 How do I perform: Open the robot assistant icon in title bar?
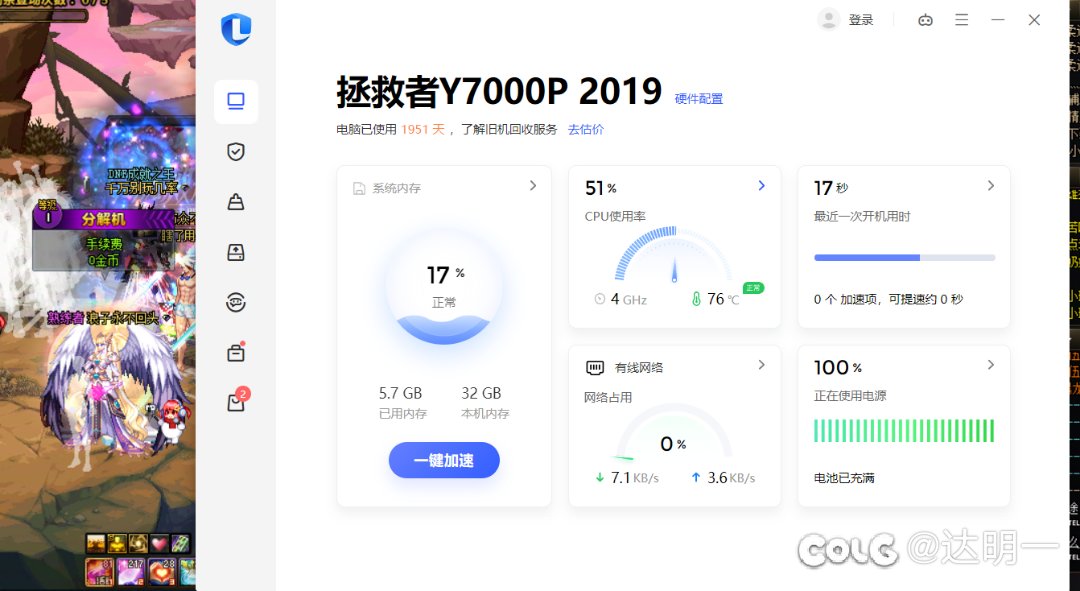point(926,20)
